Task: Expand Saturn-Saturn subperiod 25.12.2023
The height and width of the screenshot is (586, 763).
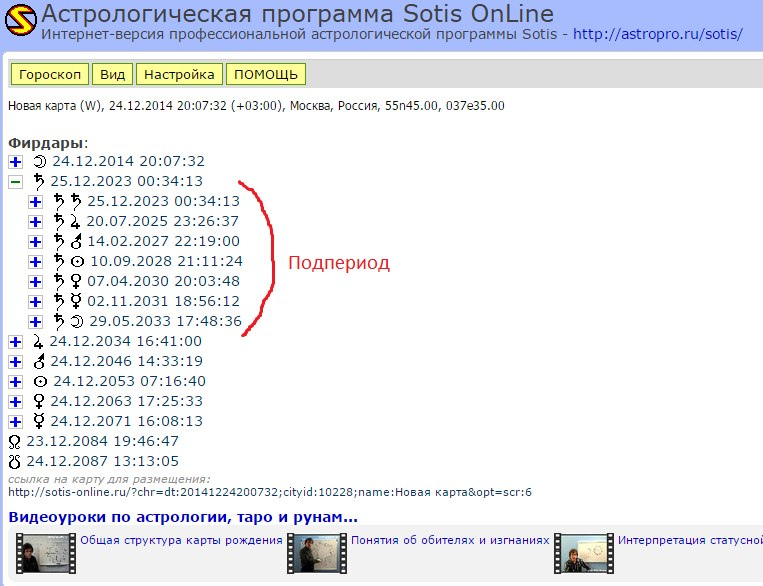Action: click(x=35, y=201)
